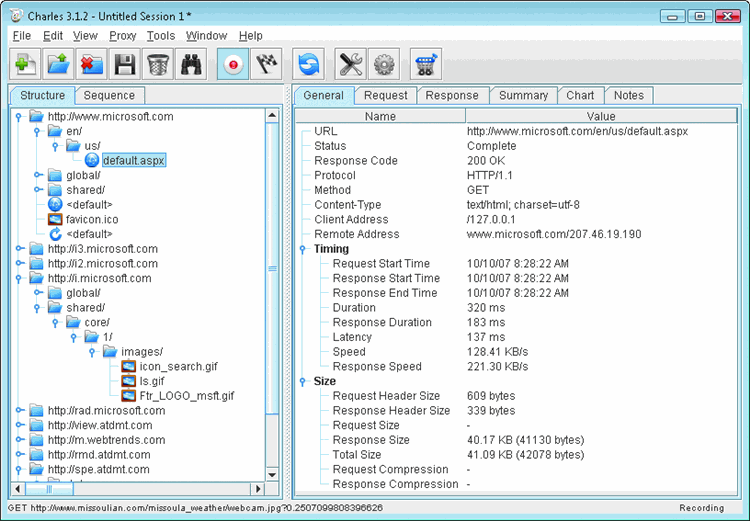Image resolution: width=750 pixels, height=521 pixels.
Task: Save the session with the floppy disk icon
Action: [x=125, y=64]
